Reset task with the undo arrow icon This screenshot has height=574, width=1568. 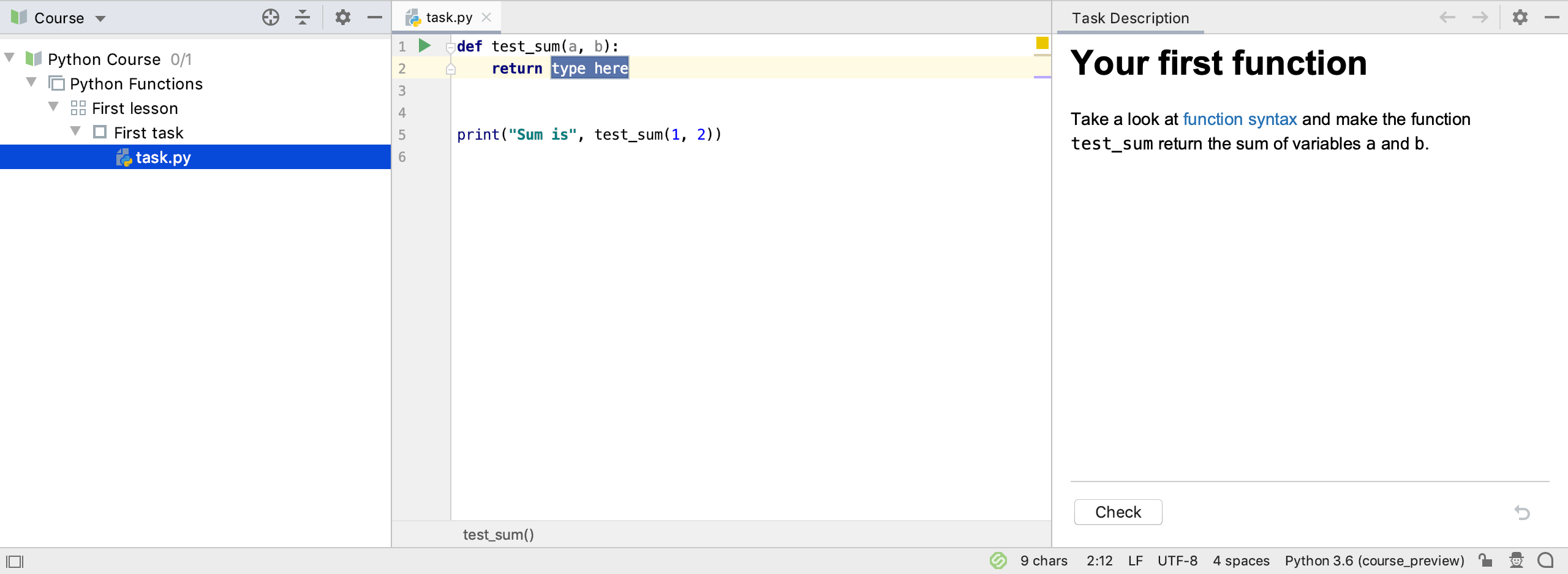[x=1522, y=512]
